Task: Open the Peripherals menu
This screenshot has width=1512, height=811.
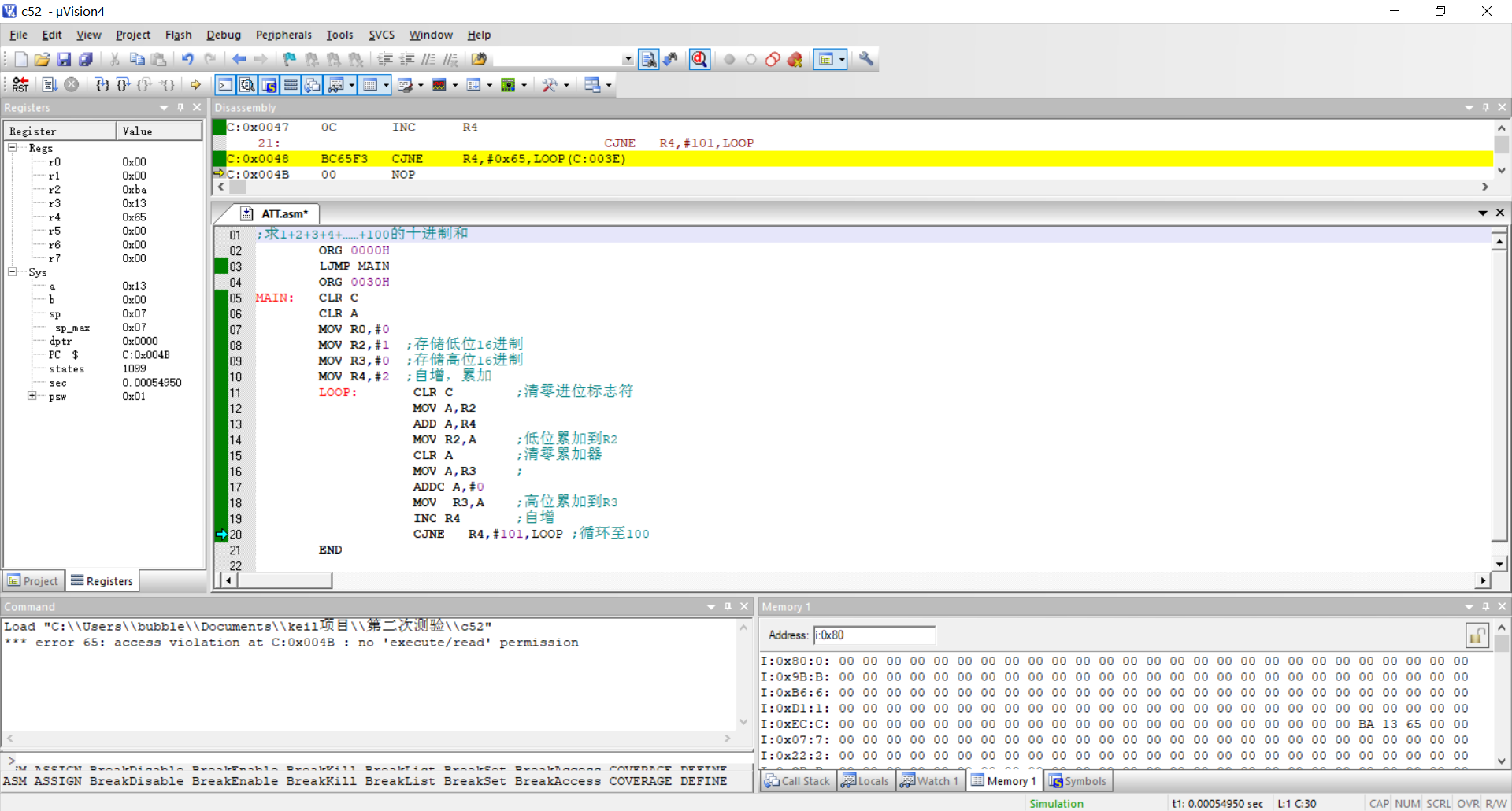Action: [283, 35]
